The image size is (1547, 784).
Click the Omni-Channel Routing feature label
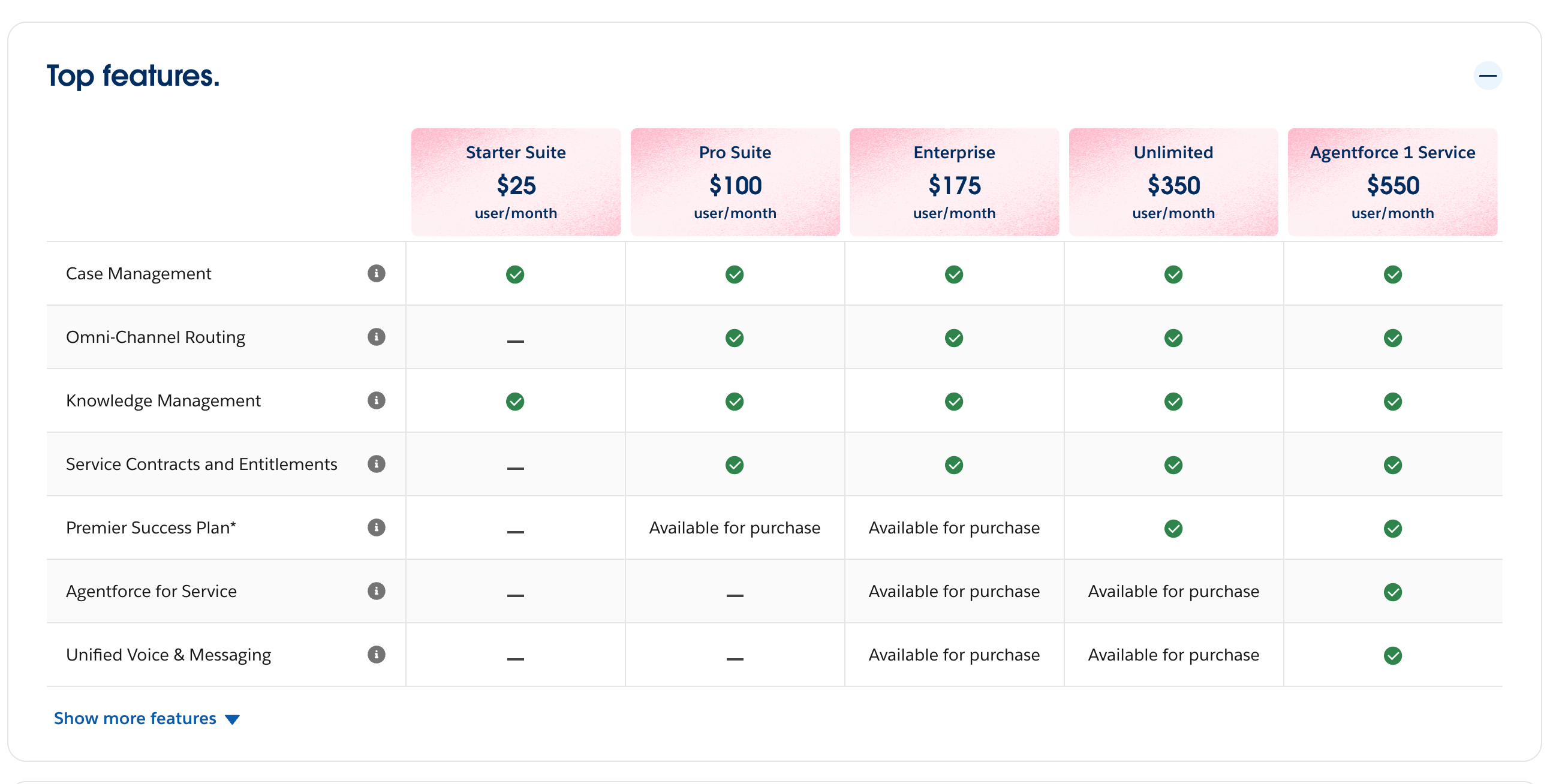(155, 338)
